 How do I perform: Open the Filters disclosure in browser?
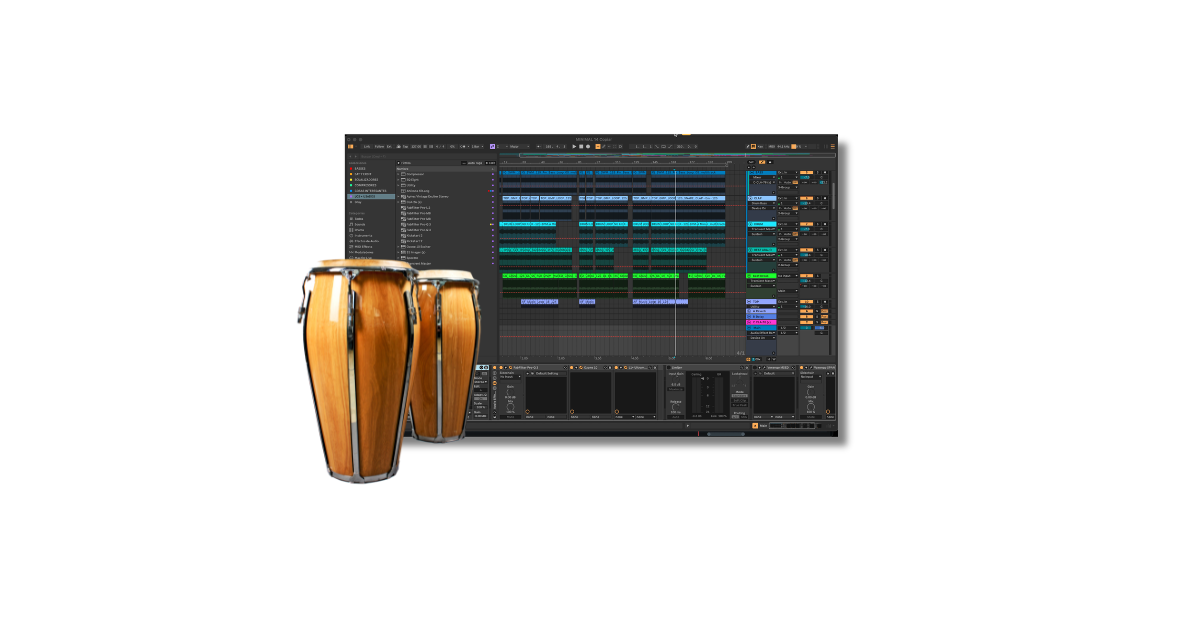click(x=399, y=163)
